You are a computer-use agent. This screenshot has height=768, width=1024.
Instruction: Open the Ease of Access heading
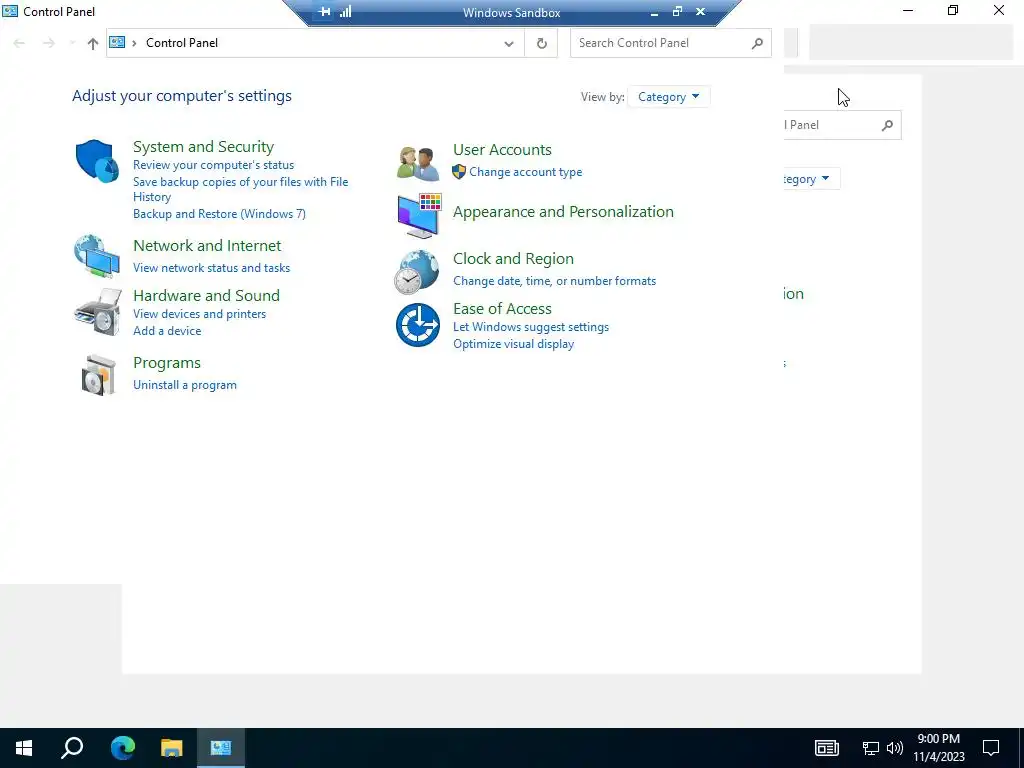tap(502, 308)
